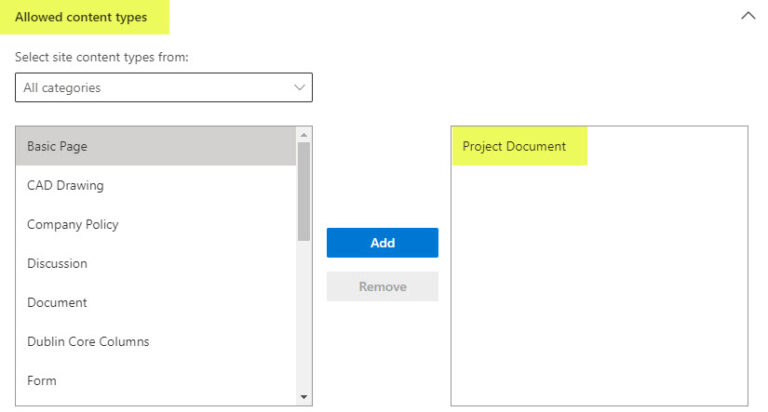Select Dublin Core Columns entry

pyautogui.click(x=156, y=341)
